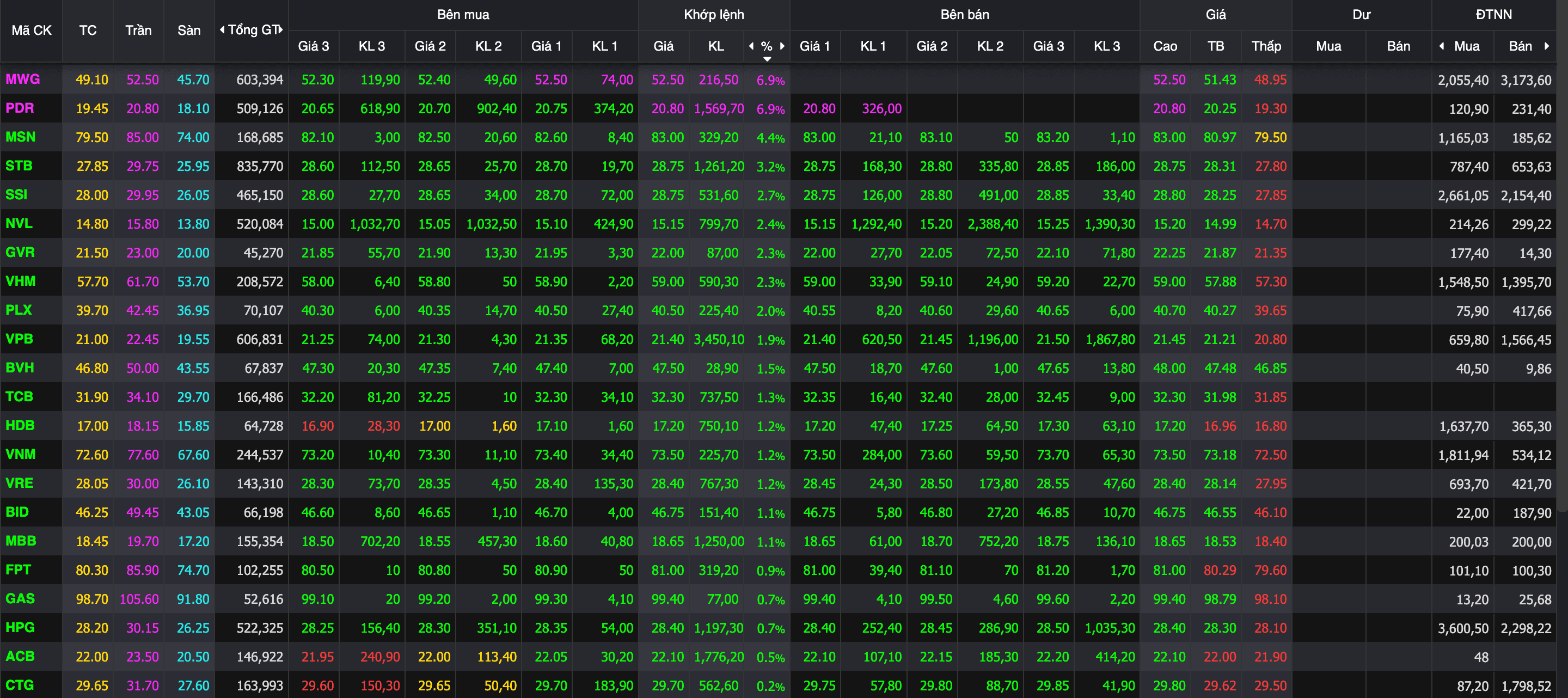Click CTG foreign sell value 1,798,52
This screenshot has height=698, width=1568.
pos(1526,686)
